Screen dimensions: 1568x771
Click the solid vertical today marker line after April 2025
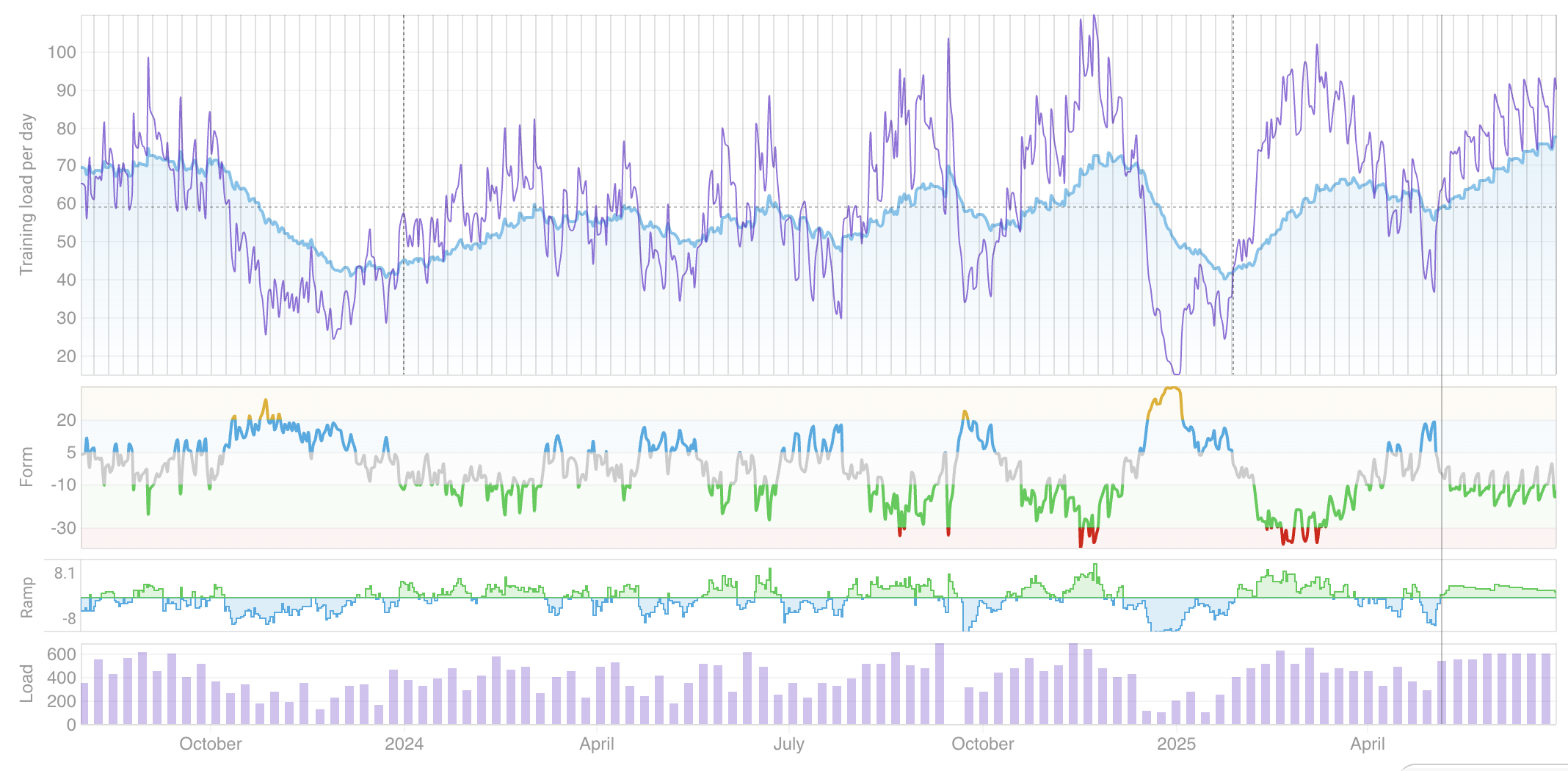point(1442,367)
